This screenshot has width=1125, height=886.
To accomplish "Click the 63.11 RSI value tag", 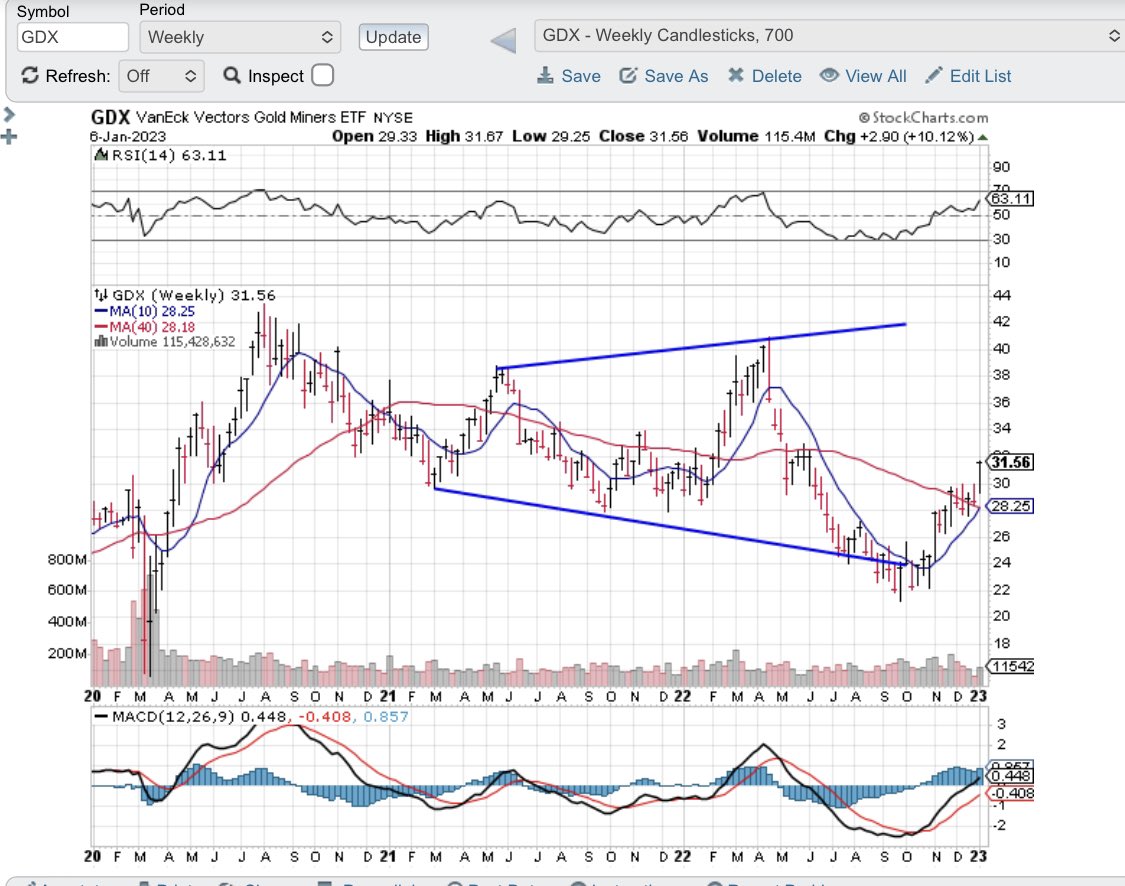I will 1010,199.
